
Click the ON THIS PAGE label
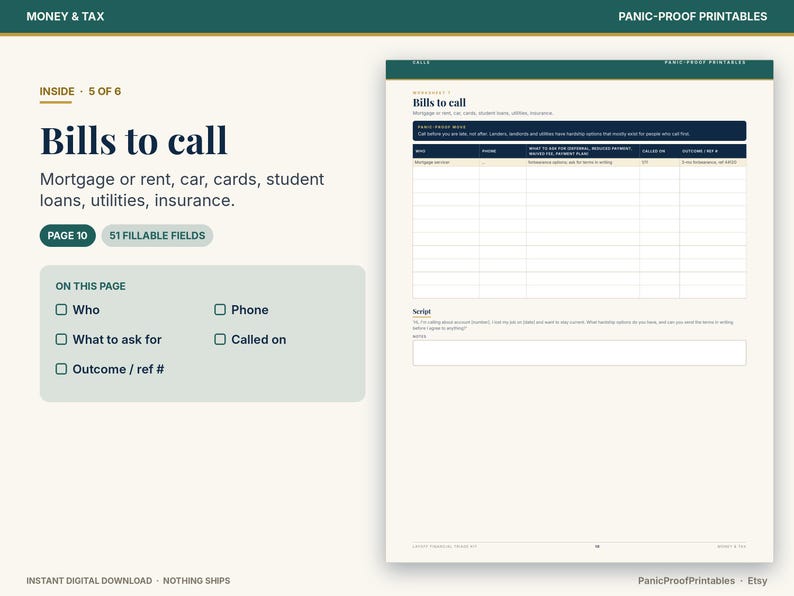point(91,286)
